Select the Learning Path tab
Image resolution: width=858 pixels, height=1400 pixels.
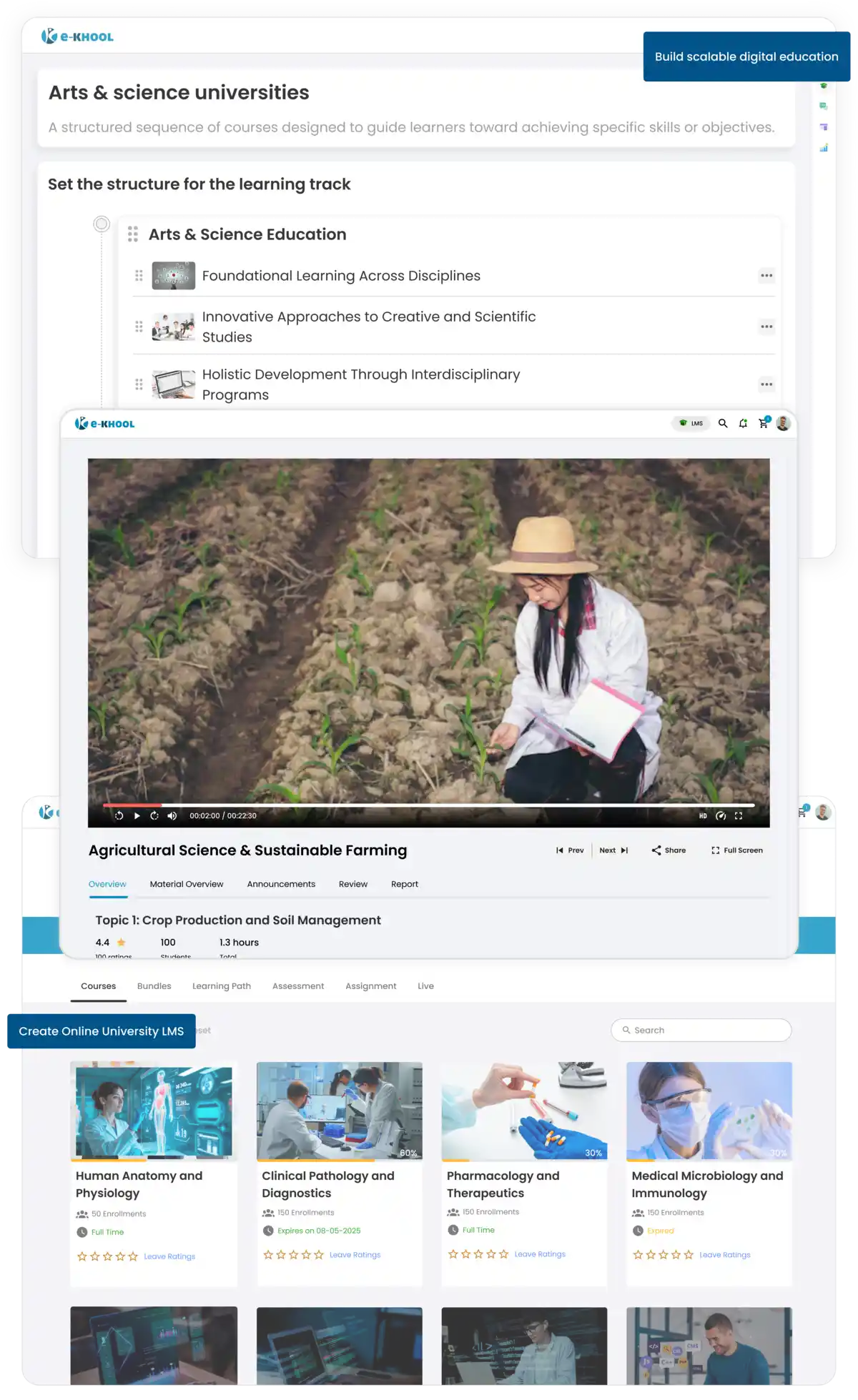pos(222,986)
